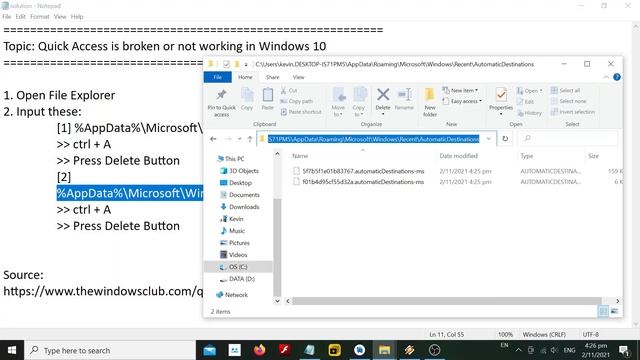Click Select none in ribbon
Screen dimensions: 640x360
tap(568, 101)
